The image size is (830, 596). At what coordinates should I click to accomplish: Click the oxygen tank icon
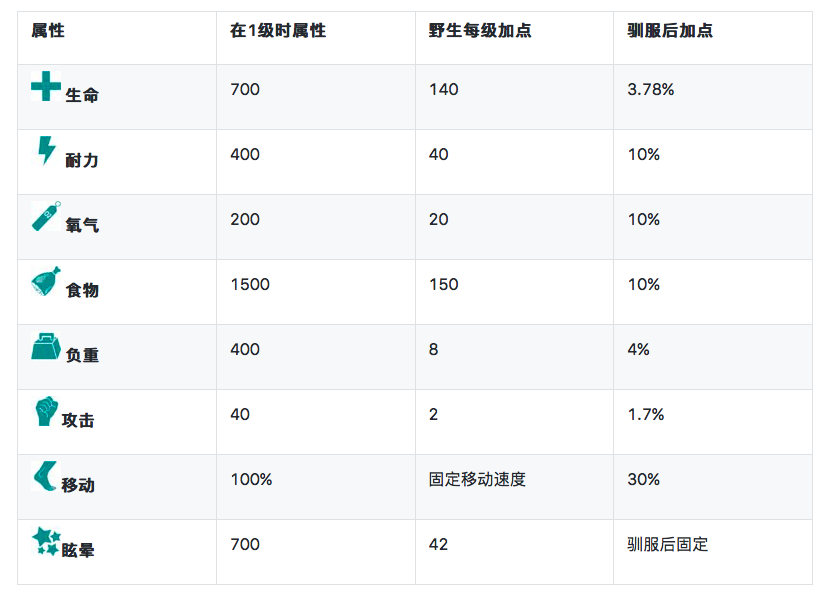pos(46,216)
